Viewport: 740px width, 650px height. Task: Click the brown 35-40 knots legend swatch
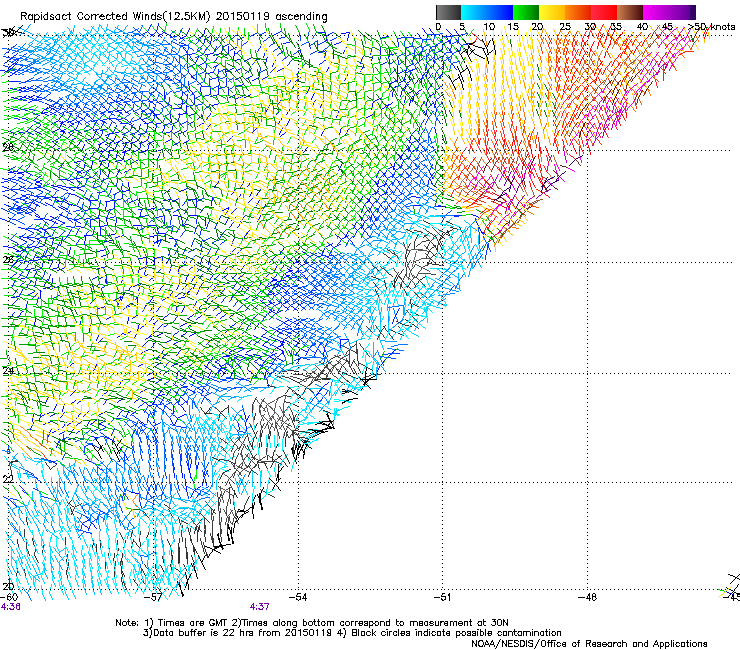[630, 12]
